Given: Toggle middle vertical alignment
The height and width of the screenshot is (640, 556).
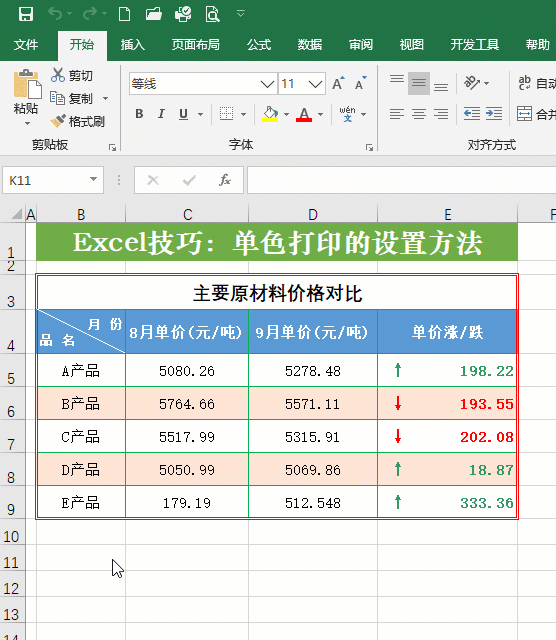Looking at the screenshot, I should (x=419, y=83).
